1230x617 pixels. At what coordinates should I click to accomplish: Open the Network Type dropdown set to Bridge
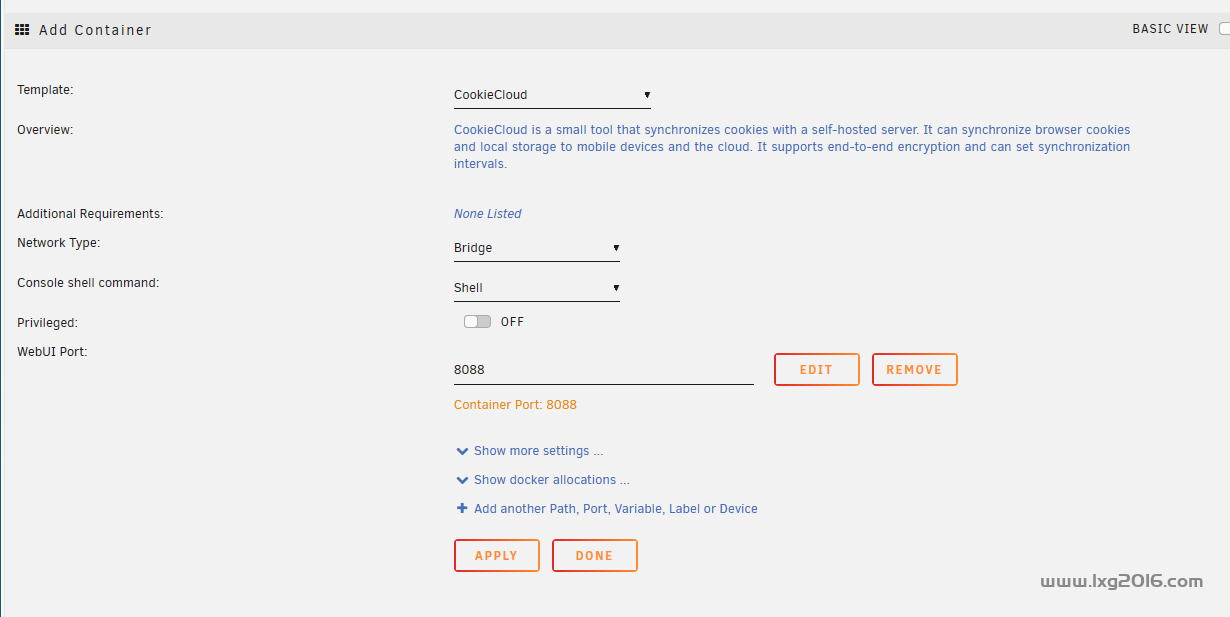coord(537,248)
